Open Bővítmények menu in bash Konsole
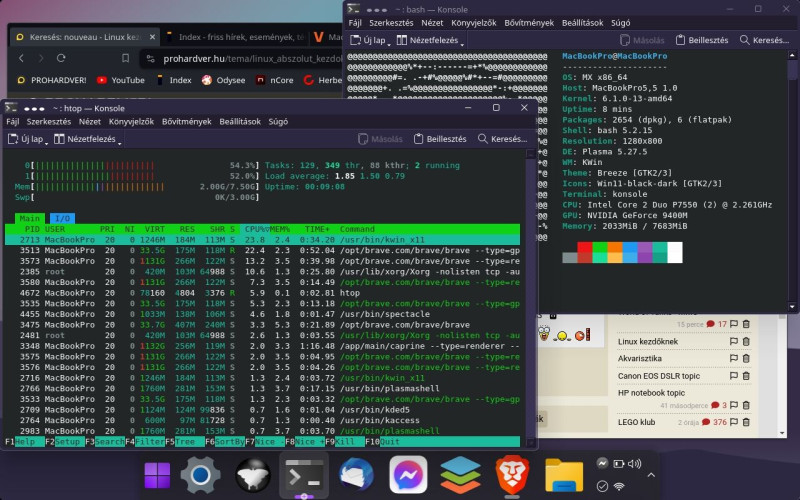The height and width of the screenshot is (500, 800). pyautogui.click(x=529, y=22)
